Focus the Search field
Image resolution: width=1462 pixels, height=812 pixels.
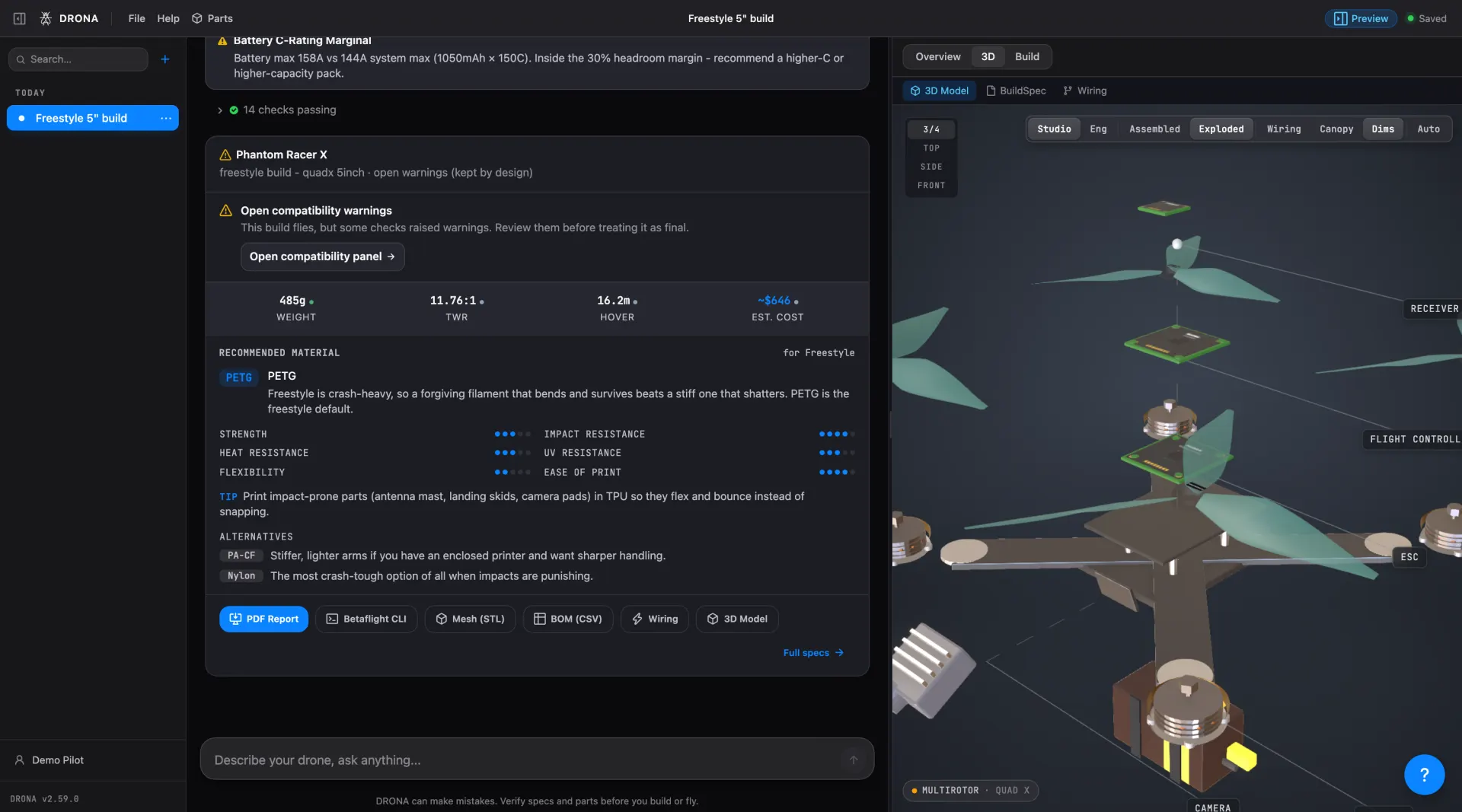pos(78,59)
